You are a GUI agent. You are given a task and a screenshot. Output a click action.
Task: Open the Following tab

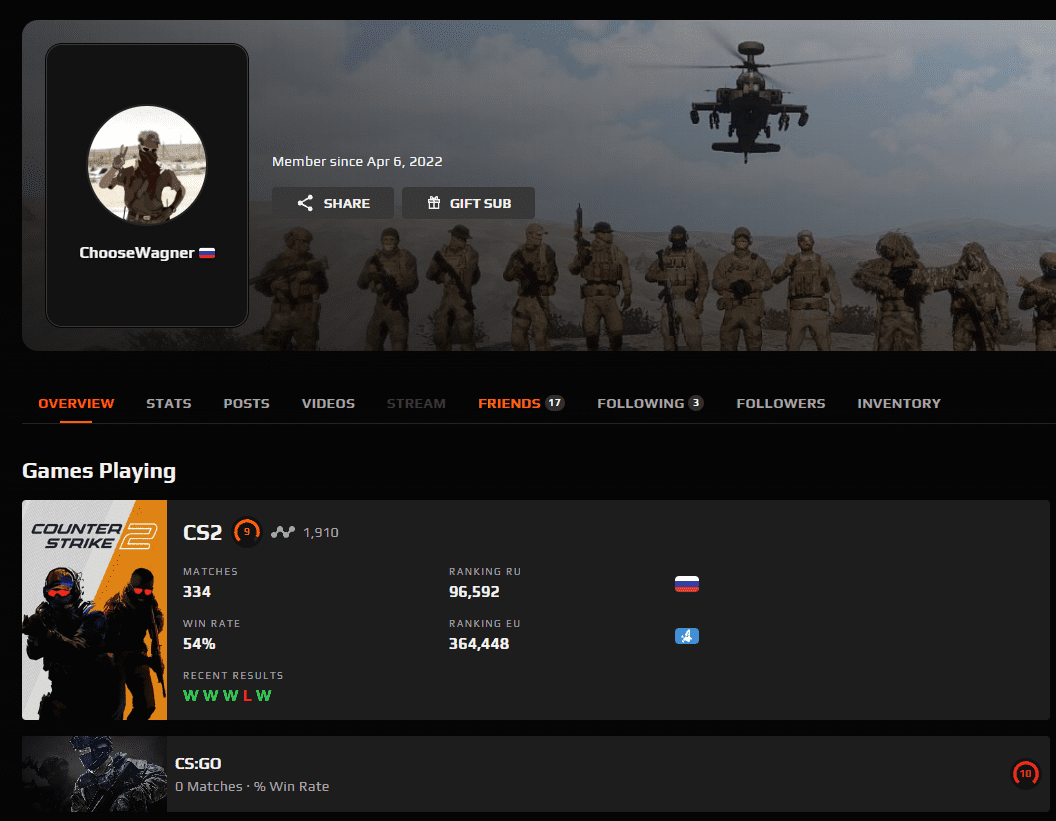[x=649, y=403]
